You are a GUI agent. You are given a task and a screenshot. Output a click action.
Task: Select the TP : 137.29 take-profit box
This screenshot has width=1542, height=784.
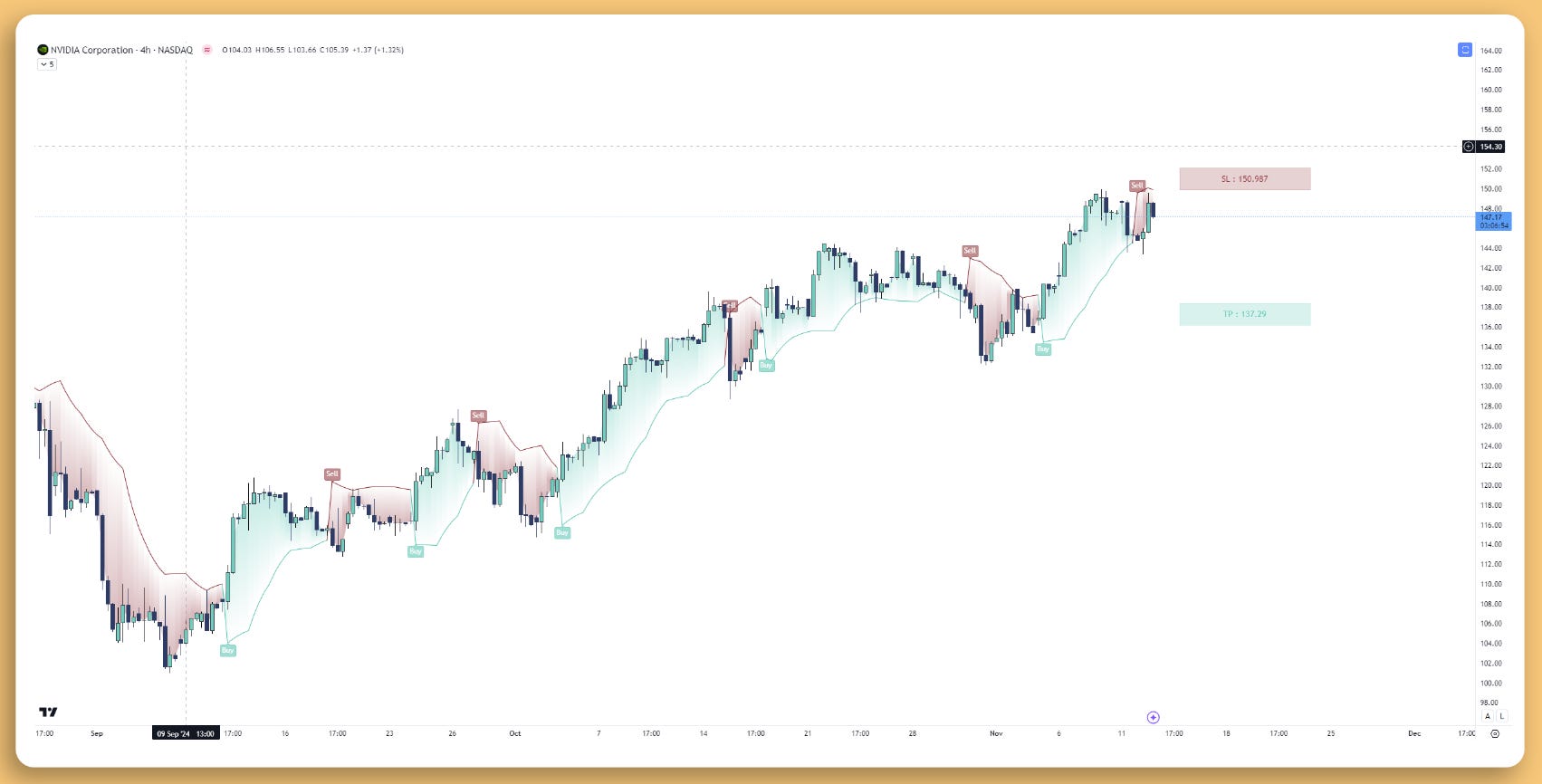1244,314
